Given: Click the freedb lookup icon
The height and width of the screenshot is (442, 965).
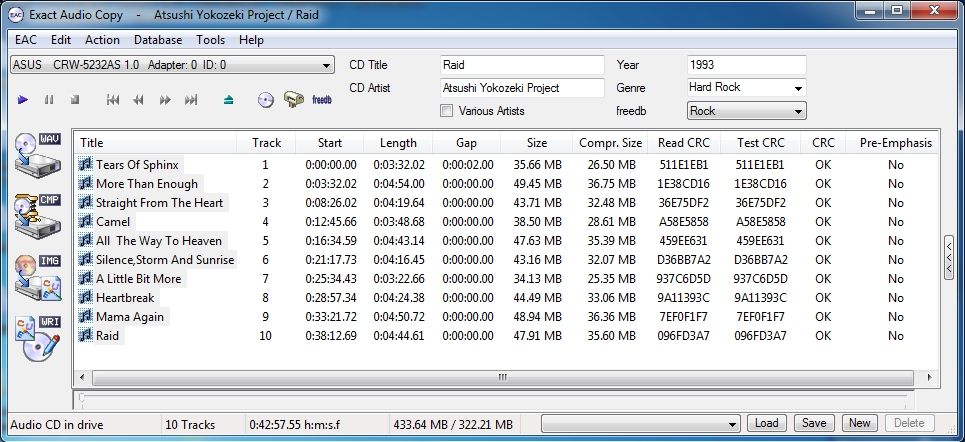Looking at the screenshot, I should click(322, 99).
